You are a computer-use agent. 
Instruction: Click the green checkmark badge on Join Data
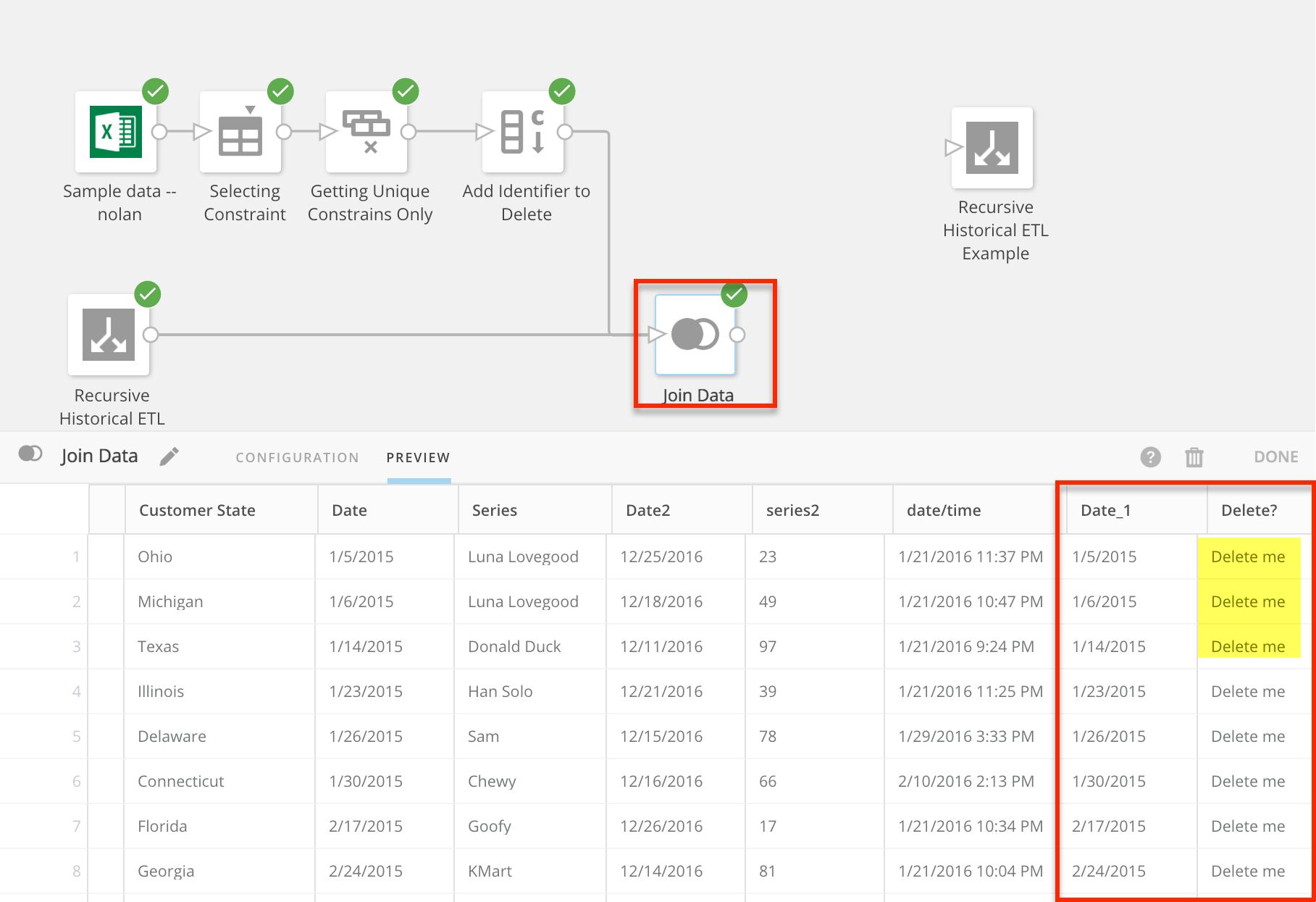(x=734, y=295)
